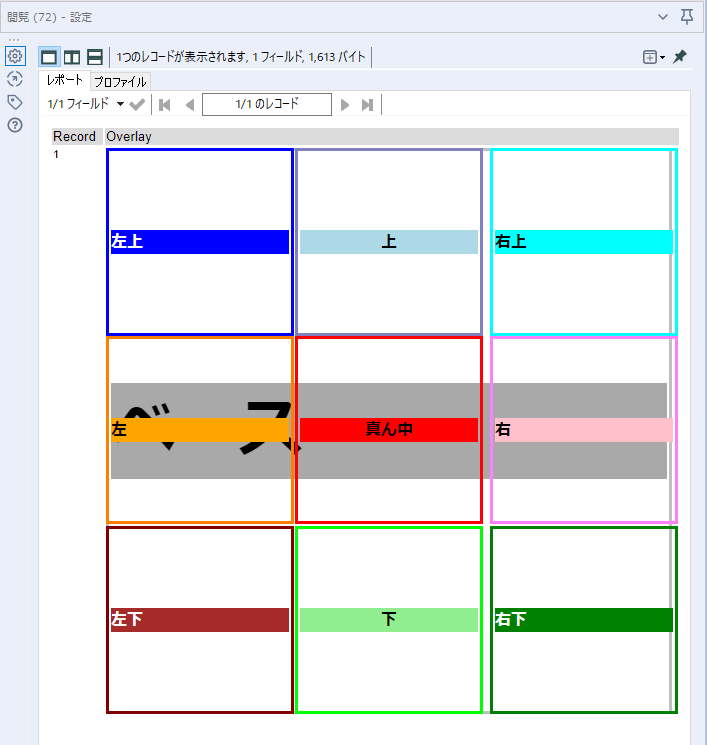
Task: Switch to side-by-side split view layout
Action: click(x=72, y=57)
